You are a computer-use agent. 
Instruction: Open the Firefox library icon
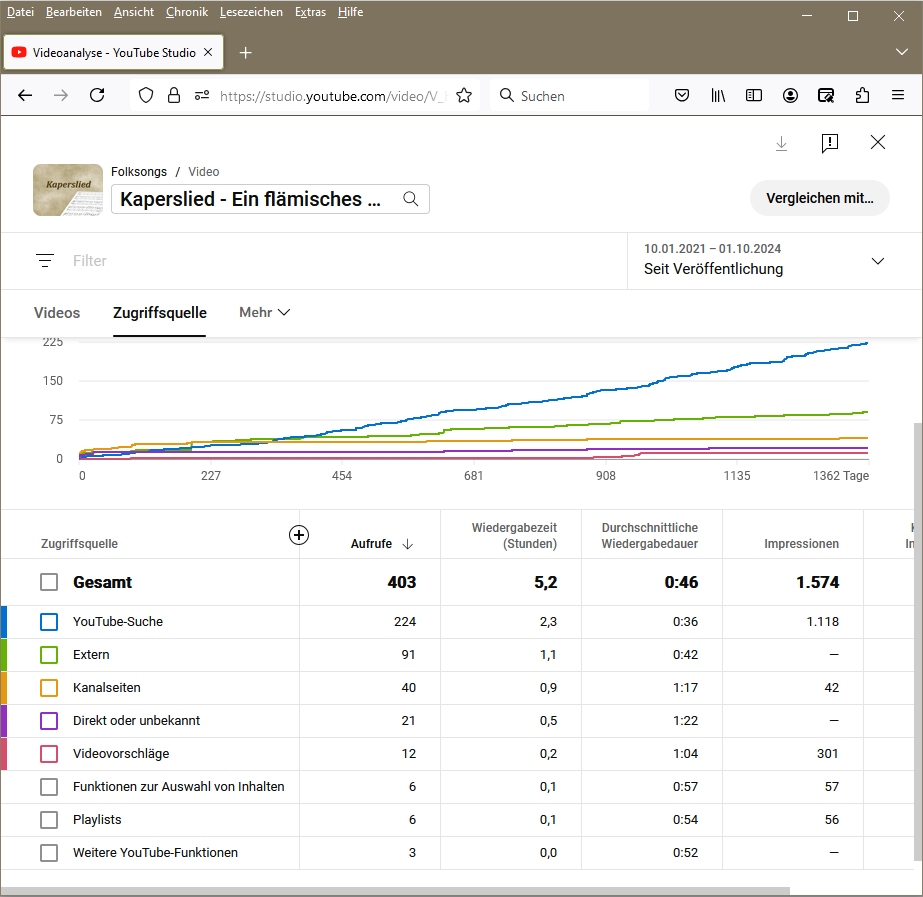point(718,95)
